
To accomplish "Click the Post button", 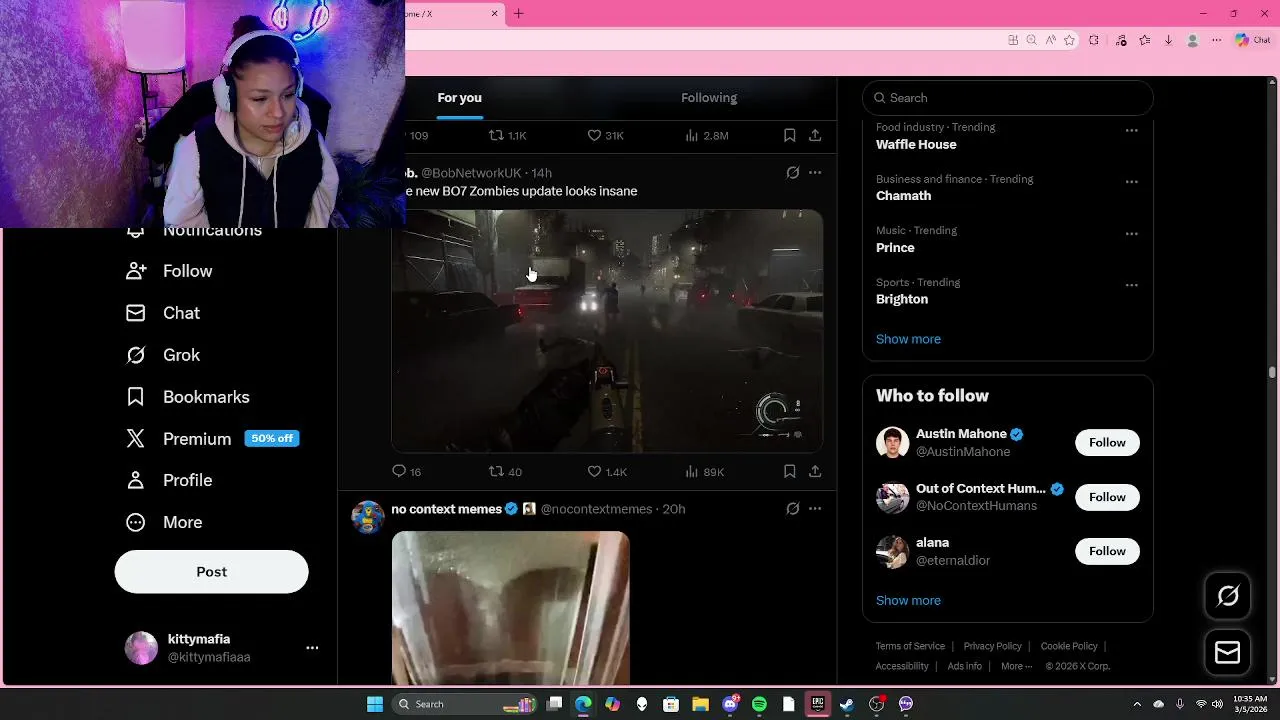I will (x=211, y=572).
